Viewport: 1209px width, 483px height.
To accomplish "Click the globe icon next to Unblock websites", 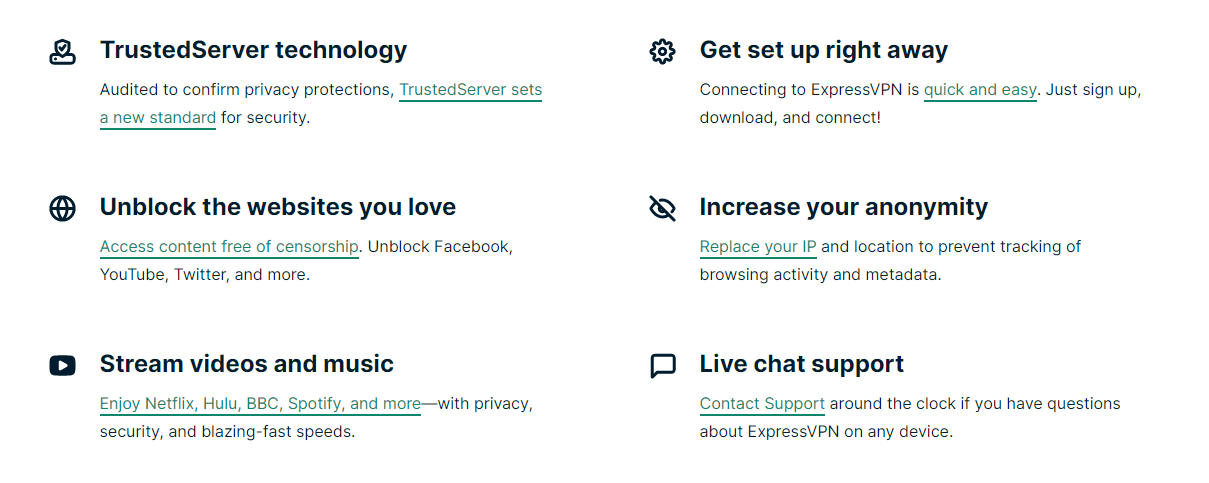I will click(x=62, y=208).
